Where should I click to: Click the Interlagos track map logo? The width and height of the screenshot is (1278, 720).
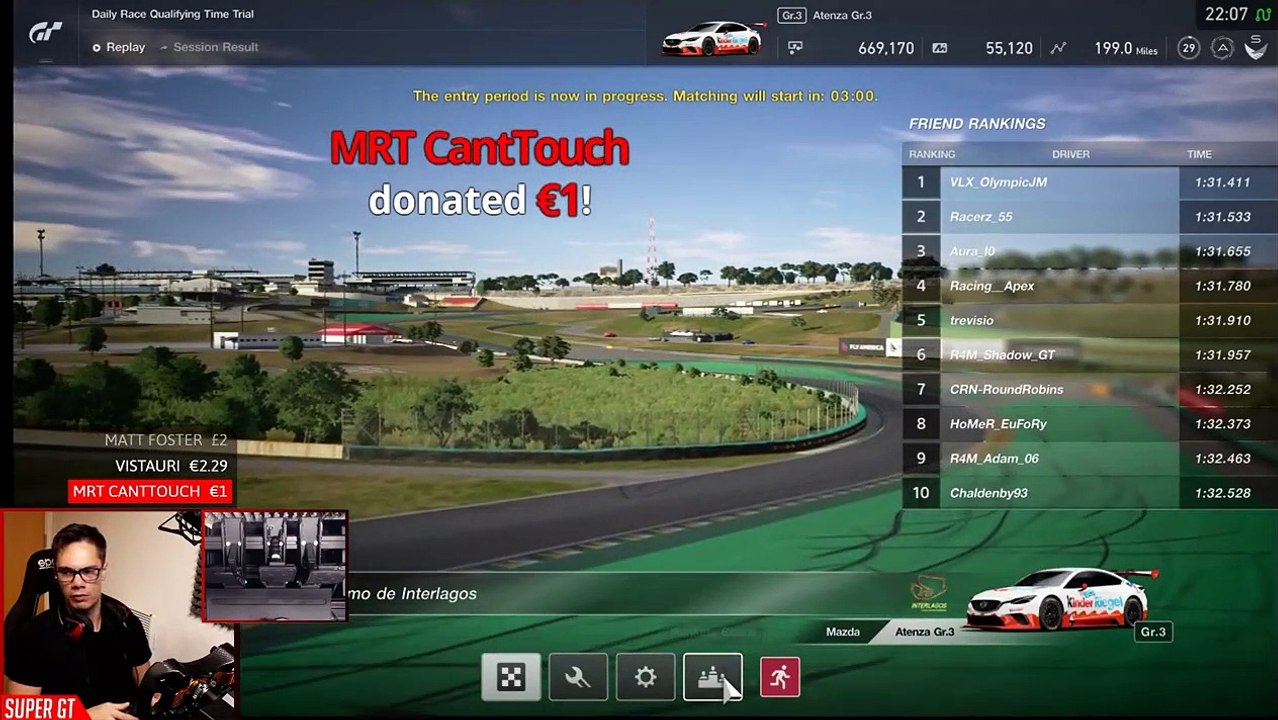pyautogui.click(x=929, y=592)
